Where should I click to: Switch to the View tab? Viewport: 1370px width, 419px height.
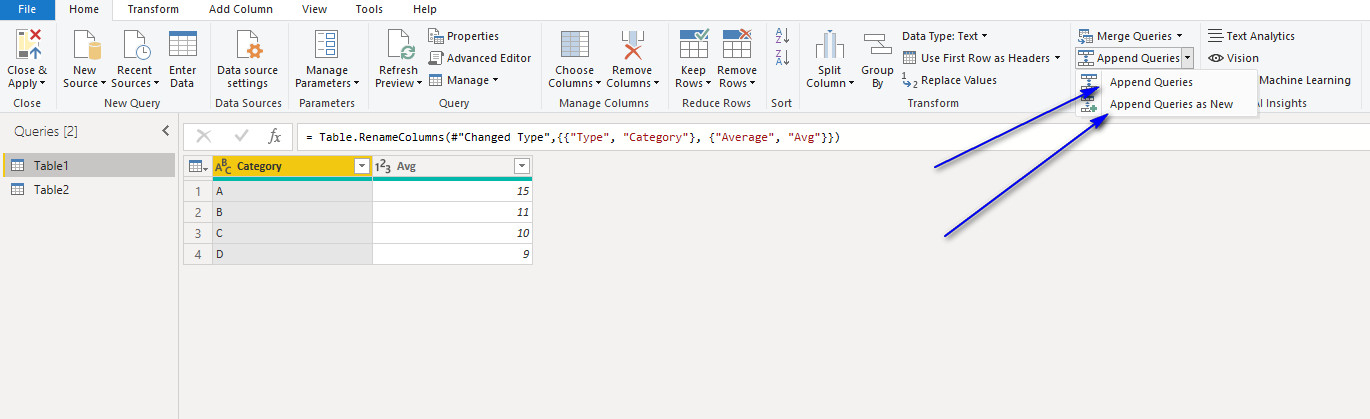point(314,9)
